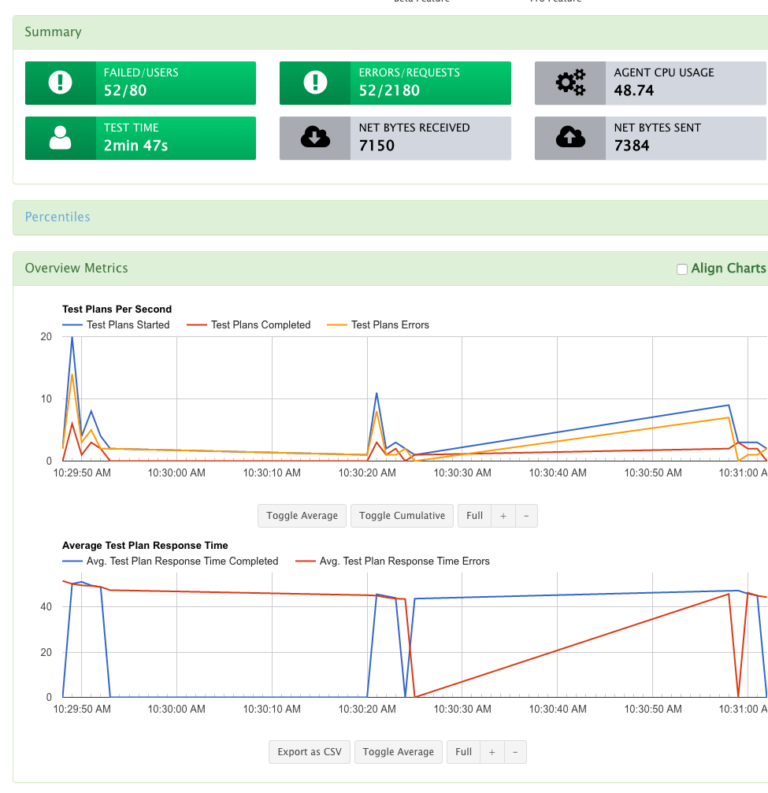Click Avg. Test Plan Response Time Completed legend

tap(170, 561)
